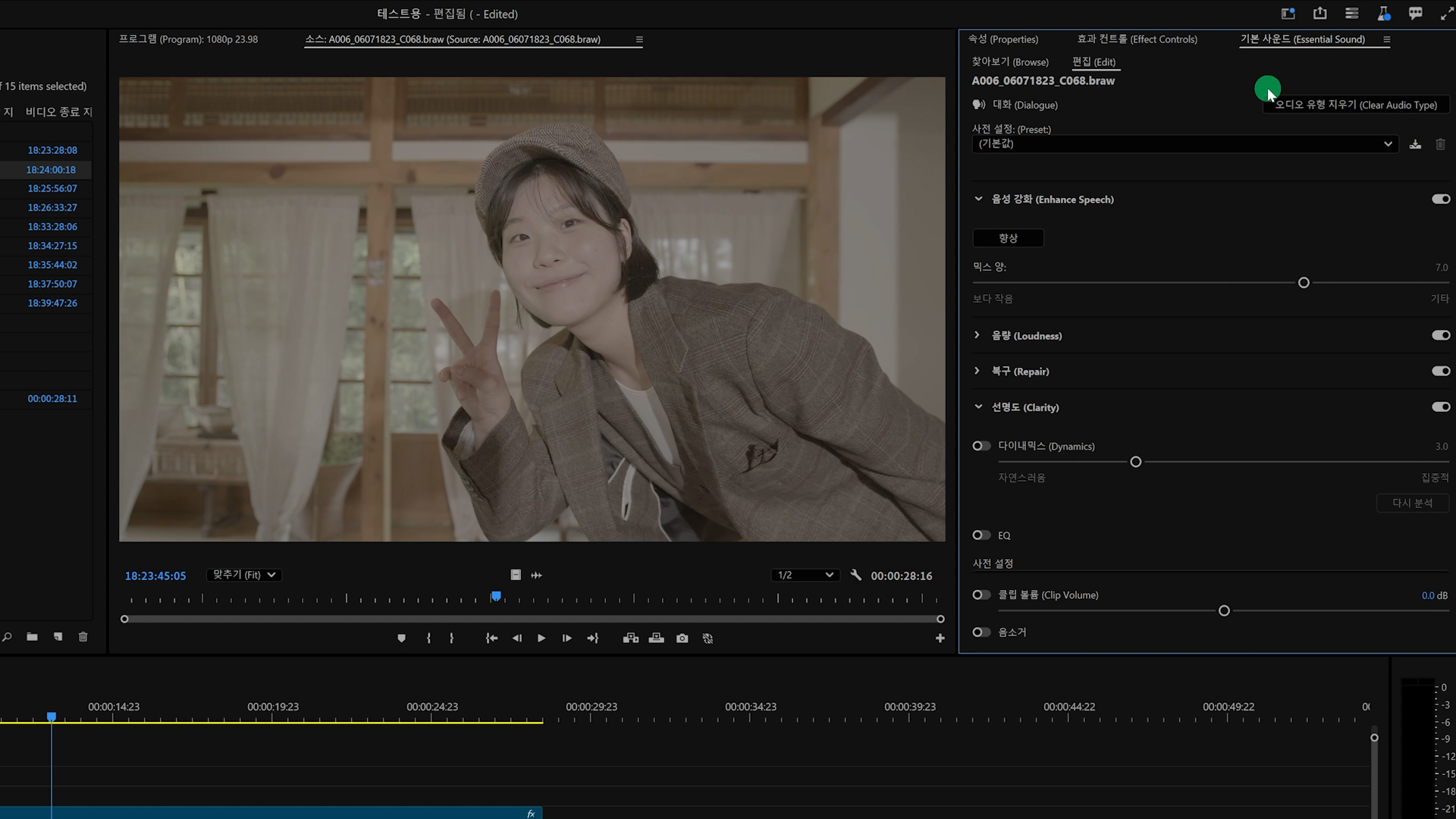Go to Out point in Source monitor
1456x819 pixels.
point(593,639)
